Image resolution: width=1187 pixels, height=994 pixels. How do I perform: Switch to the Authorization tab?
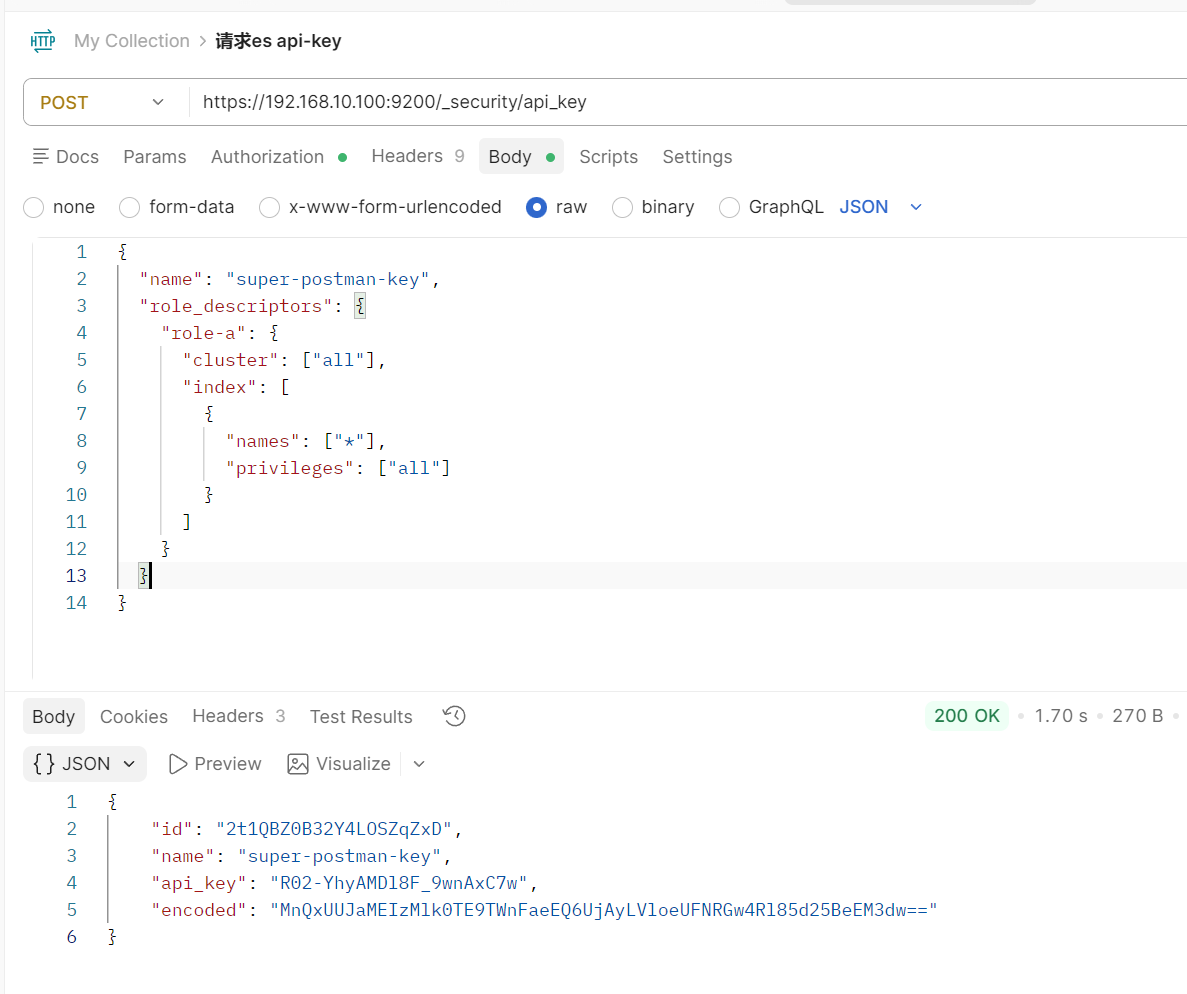[267, 157]
